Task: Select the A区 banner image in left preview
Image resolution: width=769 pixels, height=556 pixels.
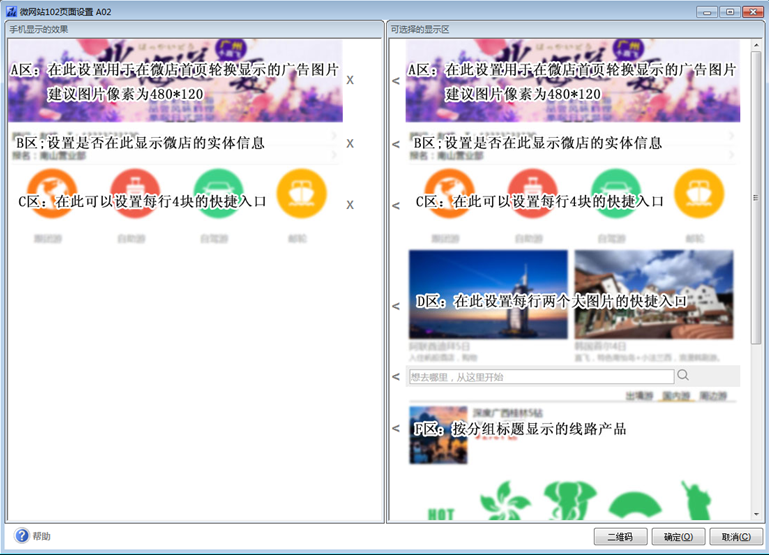Action: (176, 81)
